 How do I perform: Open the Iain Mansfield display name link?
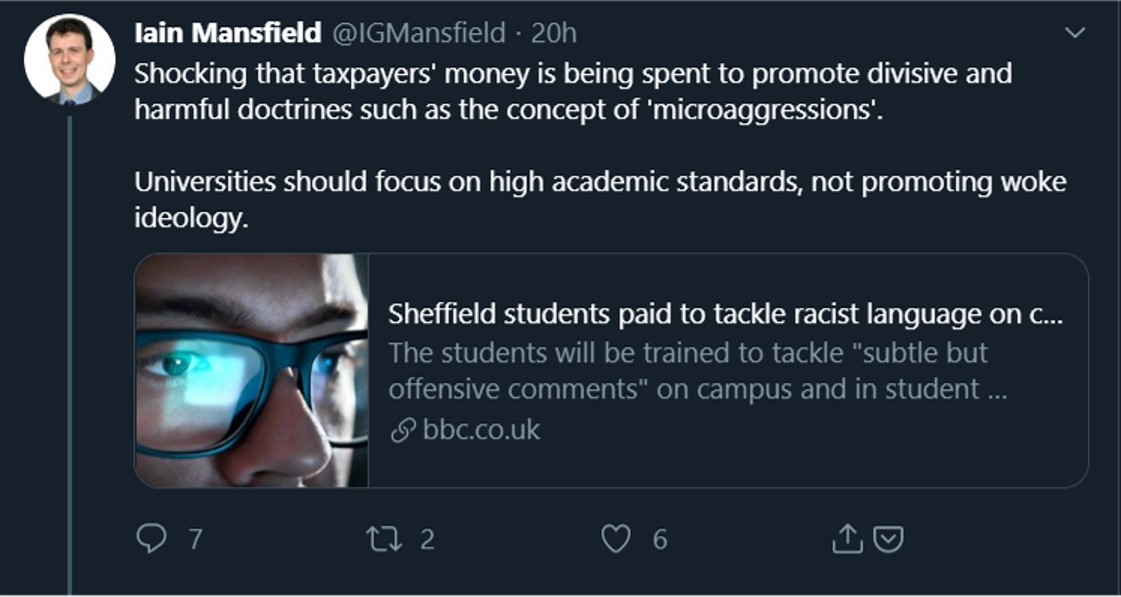227,33
